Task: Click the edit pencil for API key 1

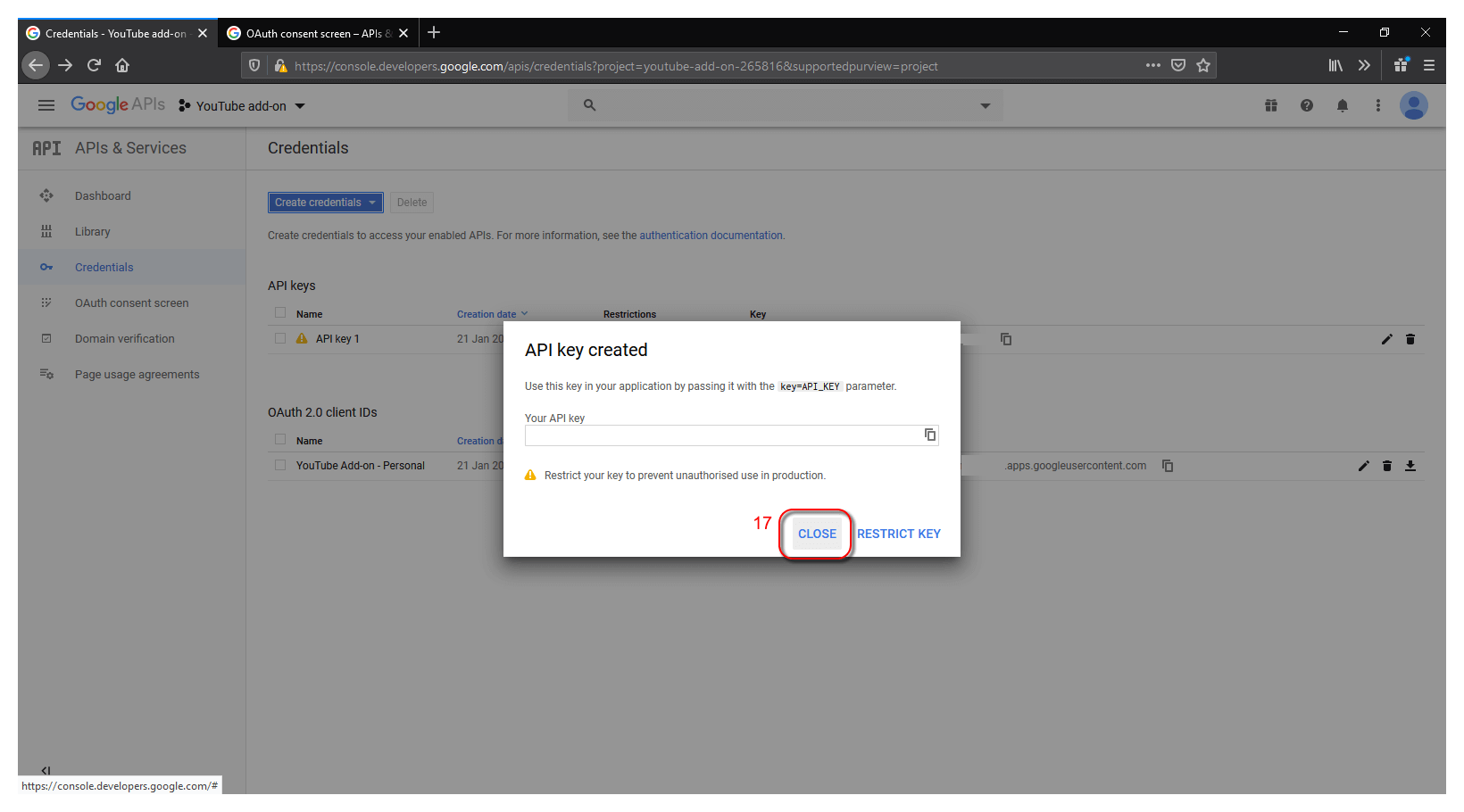Action: (1386, 339)
